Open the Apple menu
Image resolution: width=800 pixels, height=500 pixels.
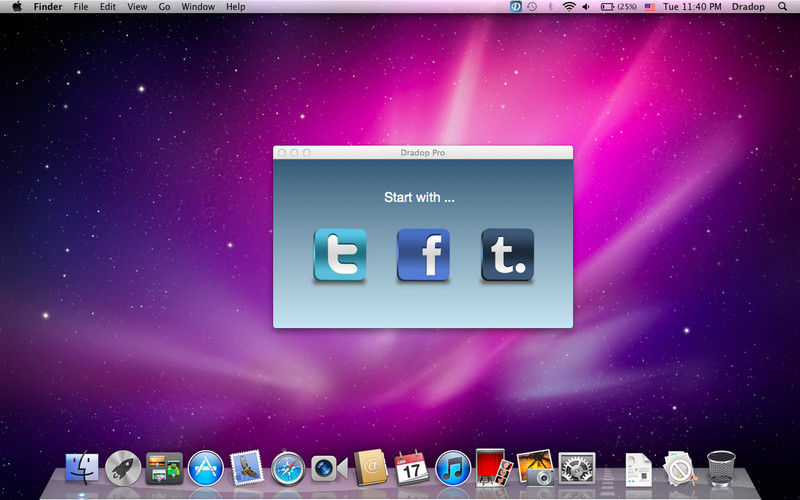17,7
